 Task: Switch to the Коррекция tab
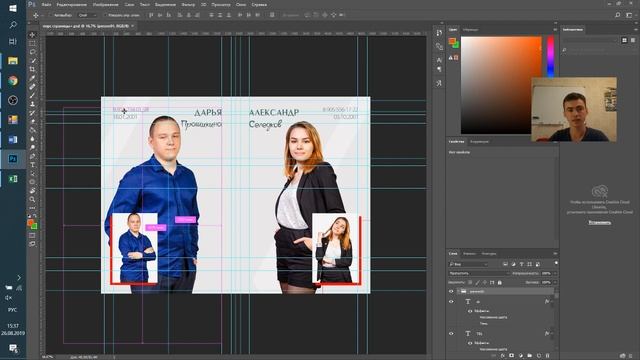(x=479, y=142)
